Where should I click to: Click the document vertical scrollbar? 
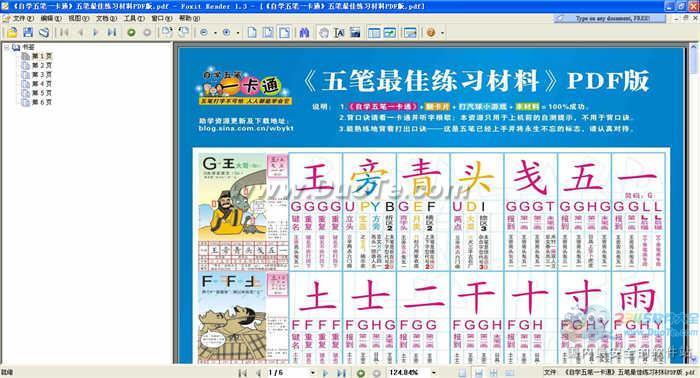click(x=694, y=203)
